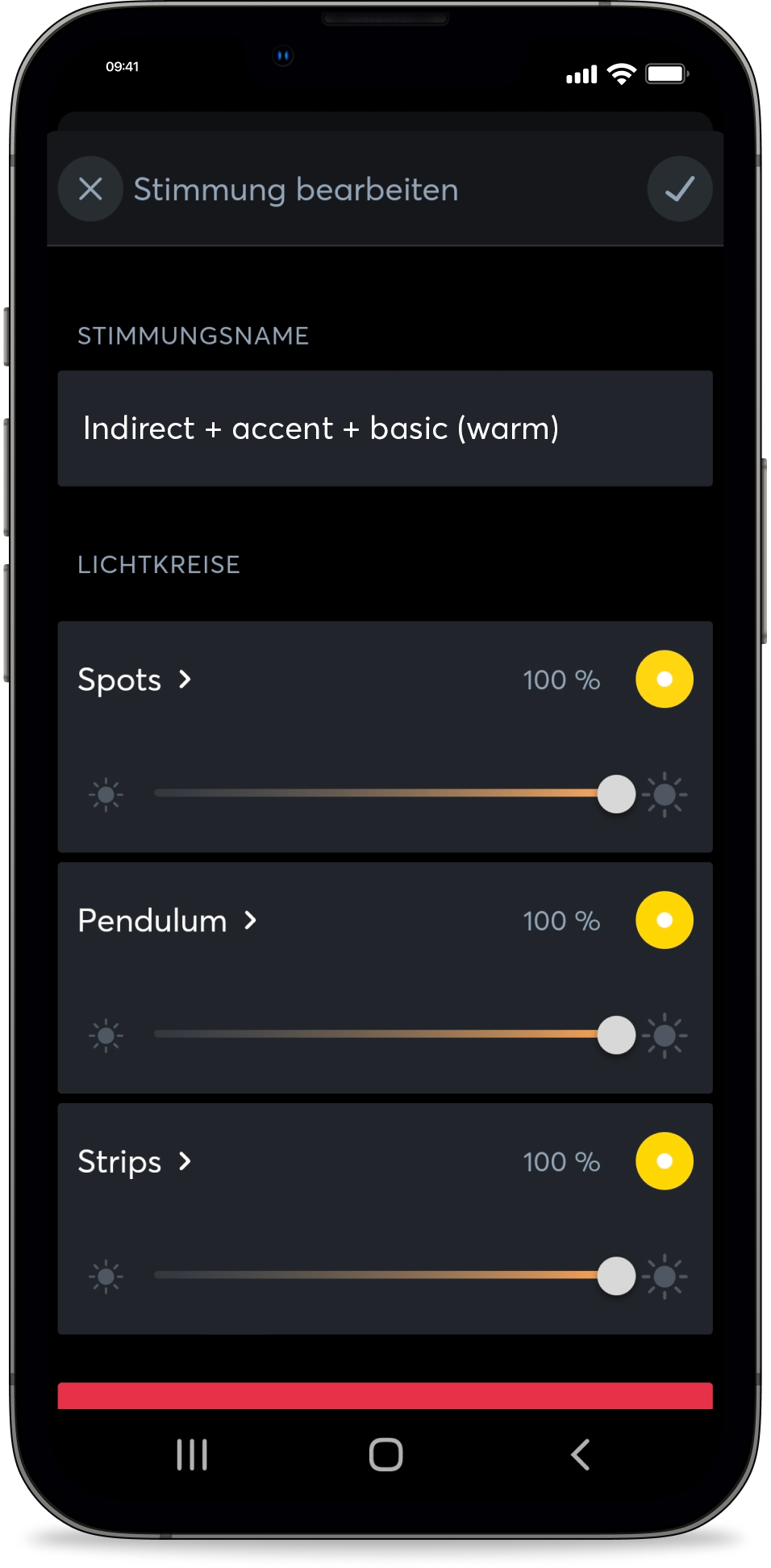The height and width of the screenshot is (1568, 771).
Task: Click the bright sun icon for Pendulum
Action: pos(665,1035)
